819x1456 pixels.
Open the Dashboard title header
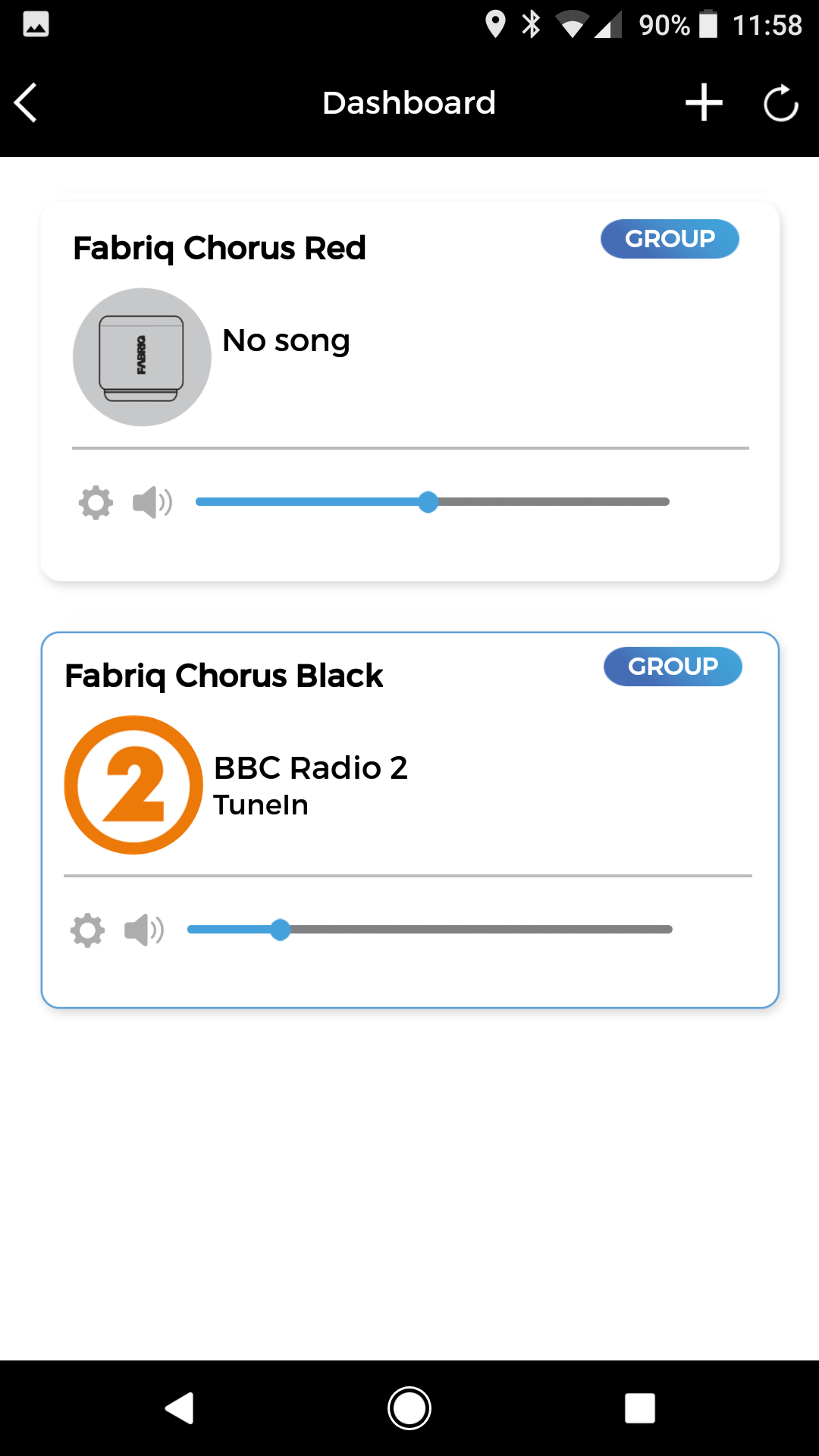click(x=409, y=102)
